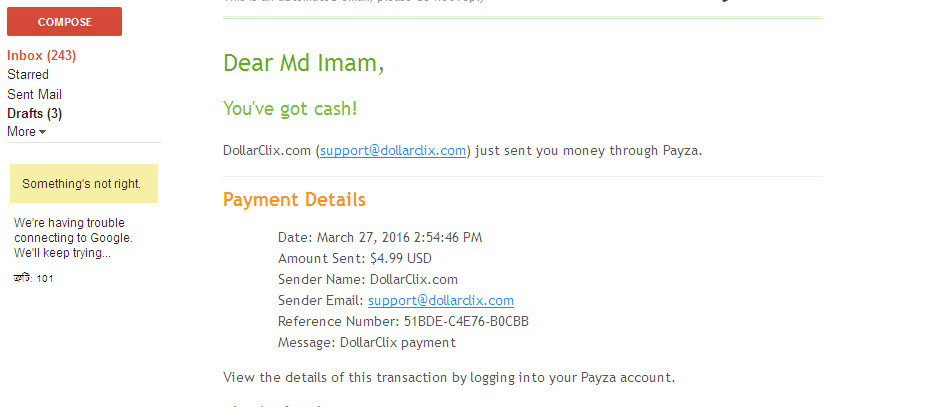Go to the Starred folder
The width and height of the screenshot is (945, 407).
(x=28, y=74)
